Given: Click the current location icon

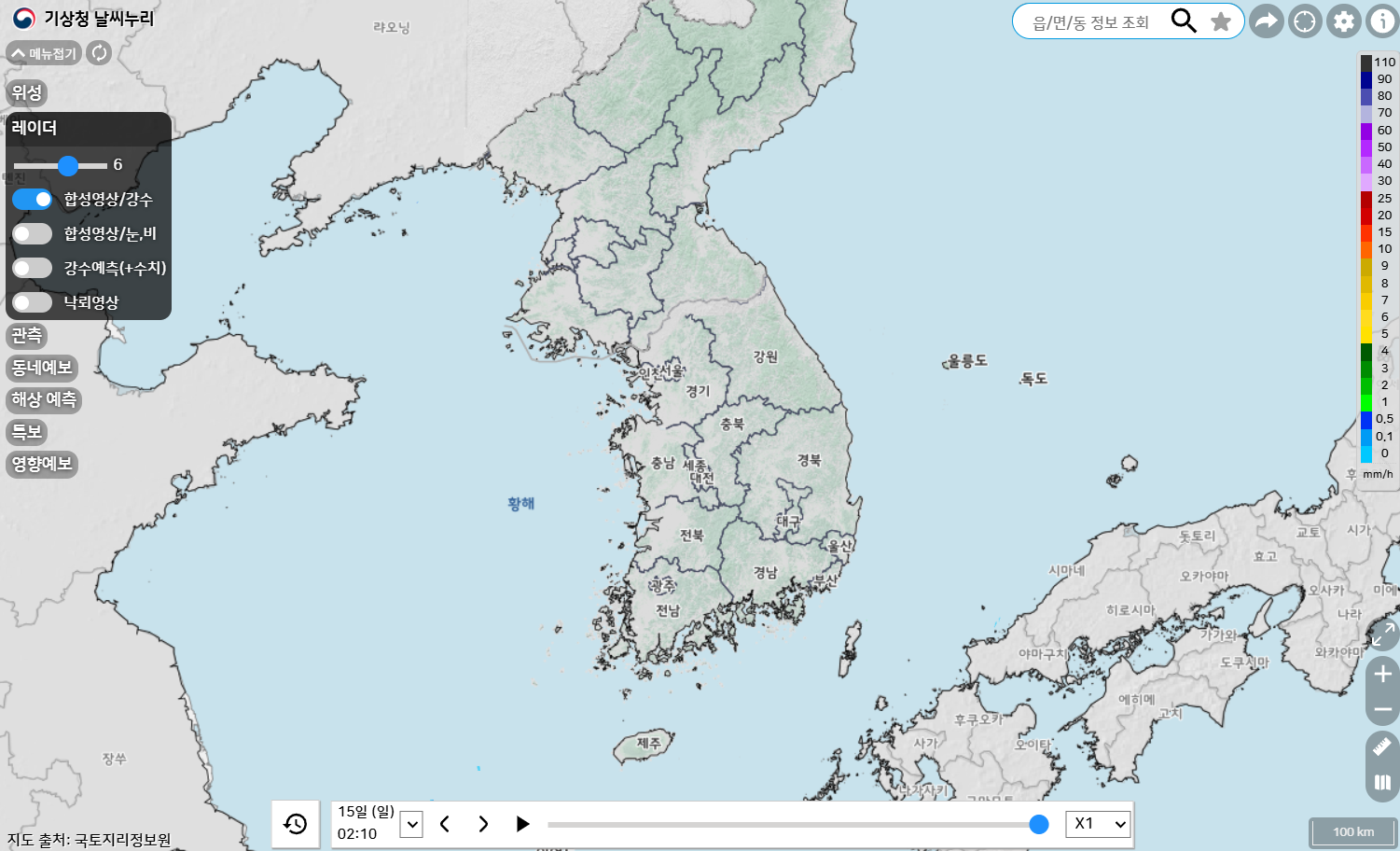Looking at the screenshot, I should point(1304,21).
